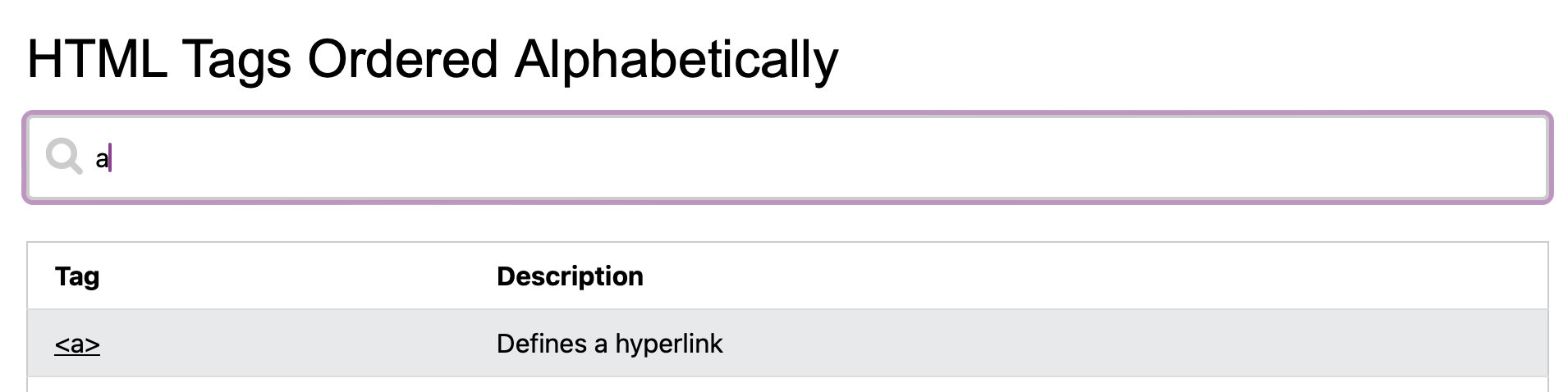Viewport: 1568px width, 392px height.
Task: Click the word "Alphabetically" in the heading
Action: (676, 59)
